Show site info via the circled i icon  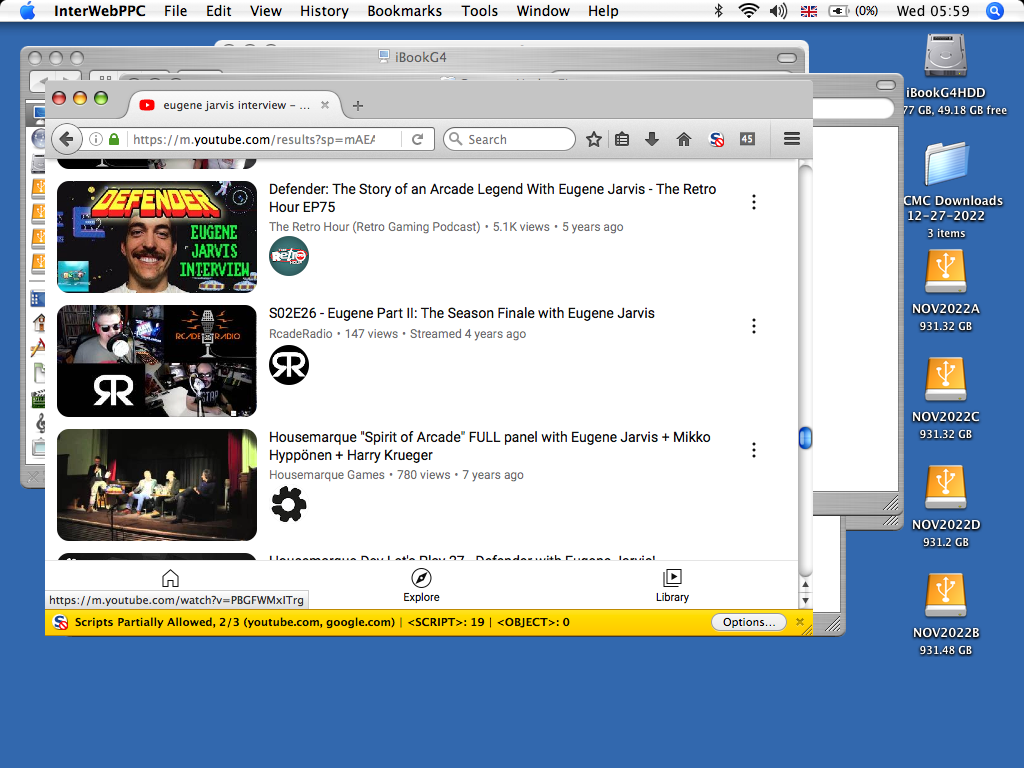(96, 139)
